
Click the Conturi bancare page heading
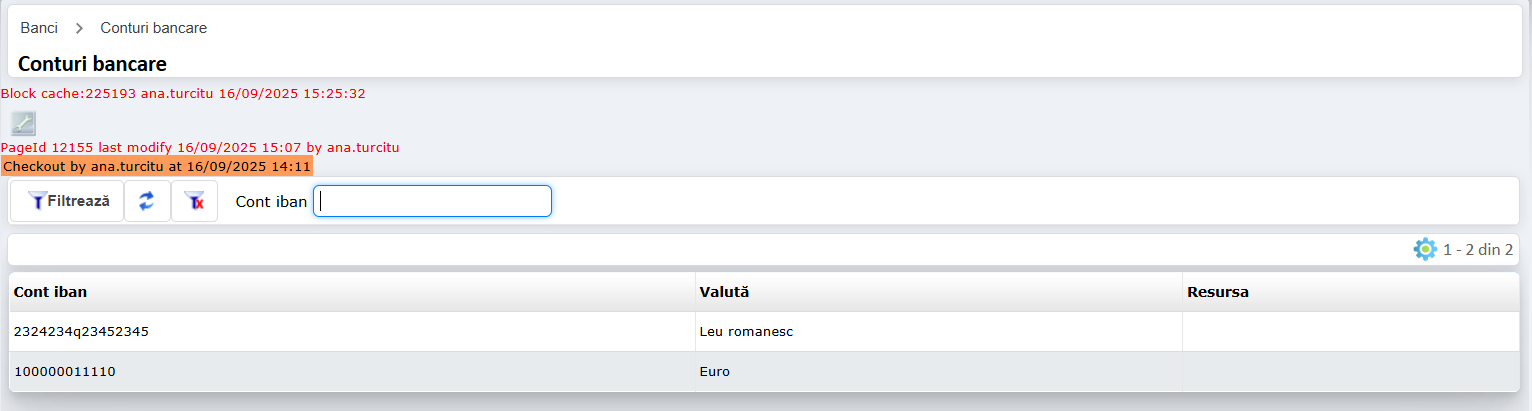[x=92, y=64]
